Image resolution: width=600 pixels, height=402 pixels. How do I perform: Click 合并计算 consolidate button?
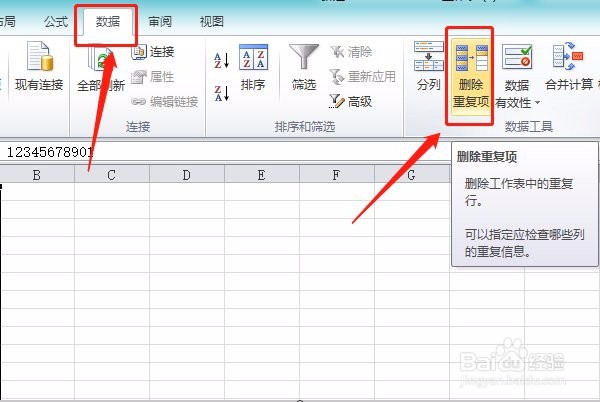569,67
